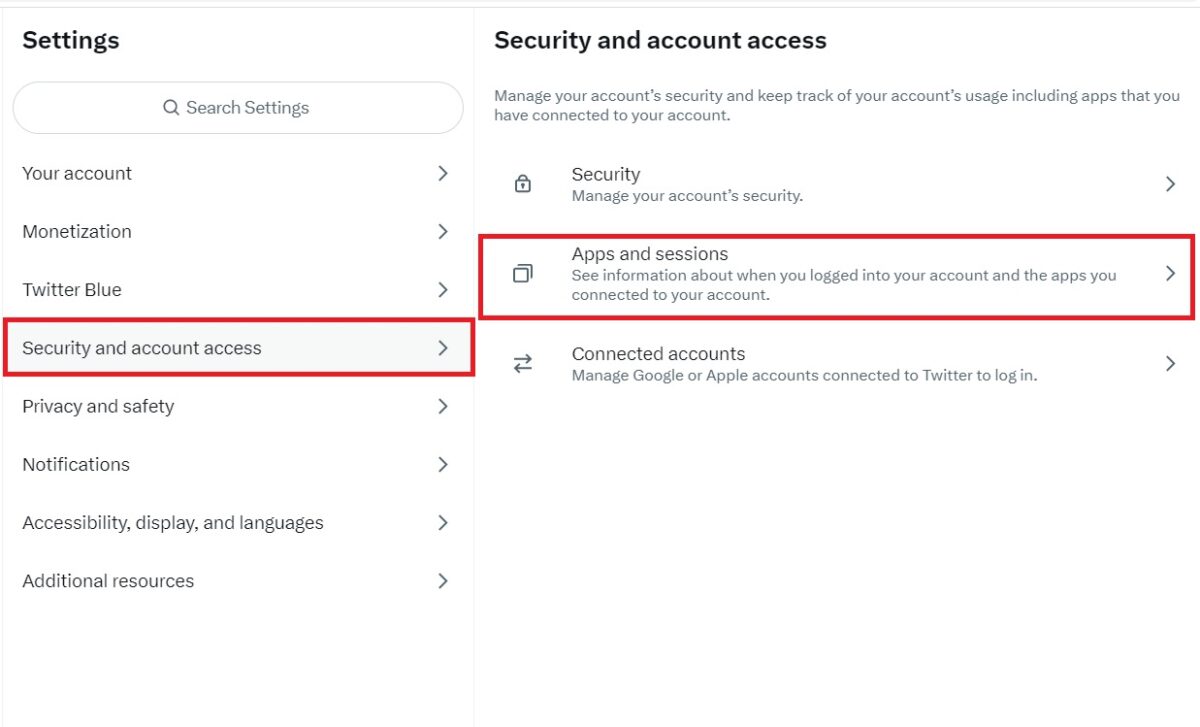Click the Additional resources chevron
This screenshot has height=727, width=1200.
[443, 580]
